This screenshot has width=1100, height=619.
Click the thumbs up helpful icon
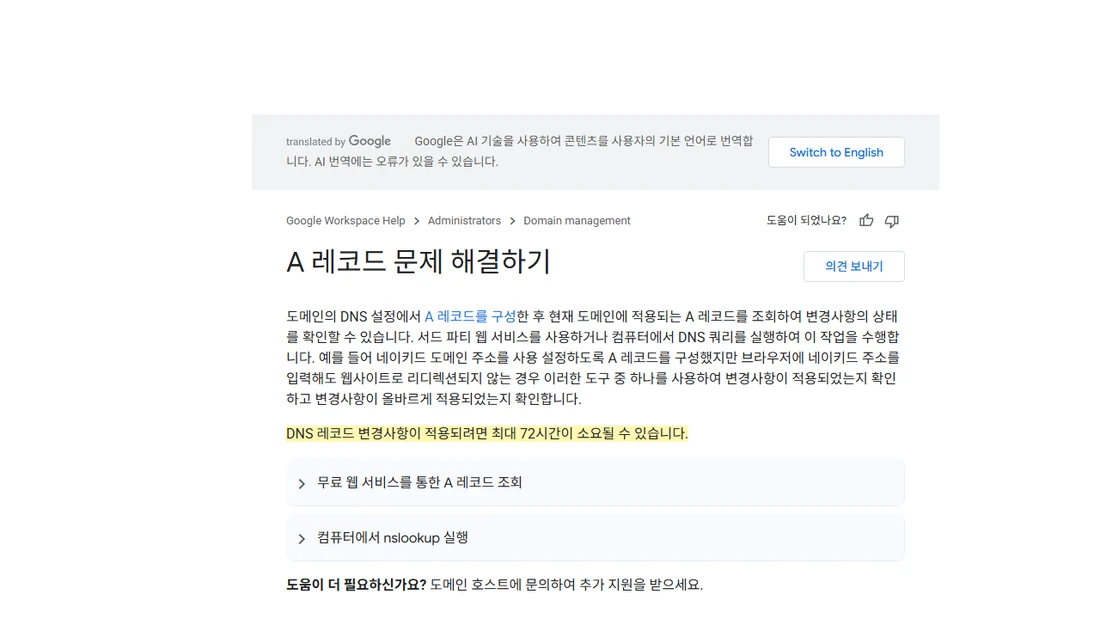(x=866, y=220)
